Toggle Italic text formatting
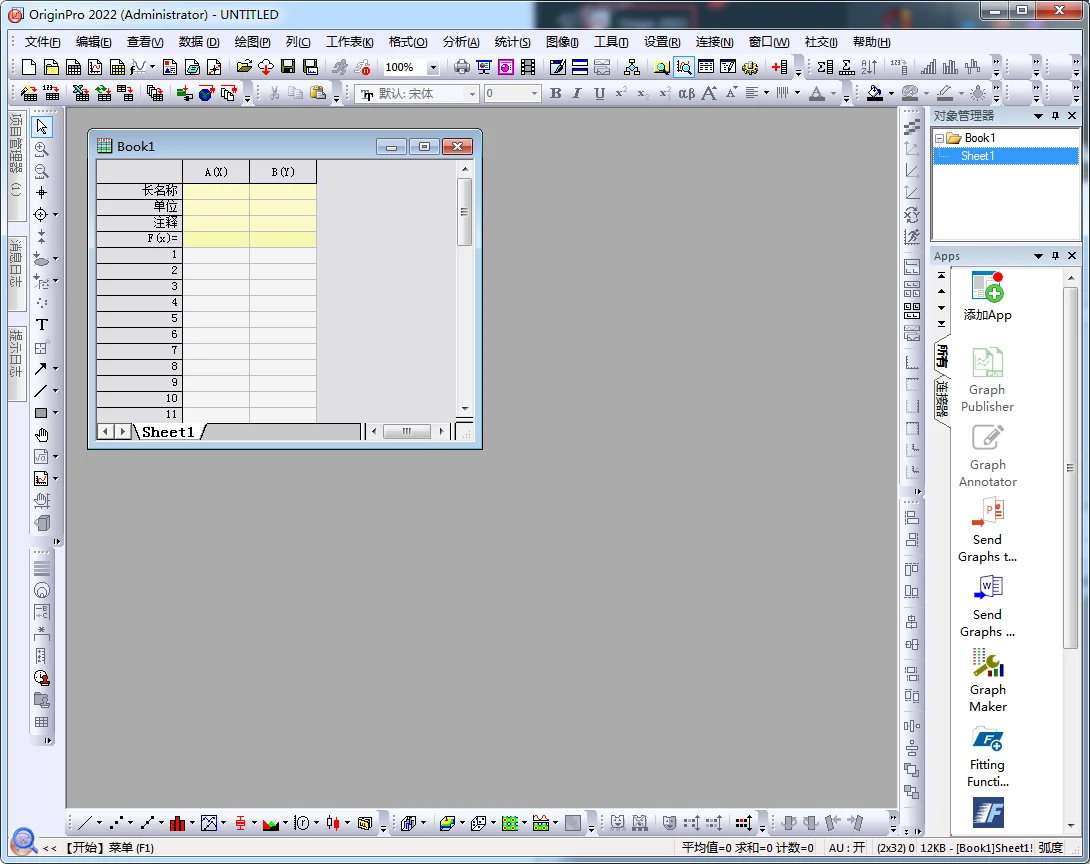Image resolution: width=1090 pixels, height=864 pixels. point(577,94)
